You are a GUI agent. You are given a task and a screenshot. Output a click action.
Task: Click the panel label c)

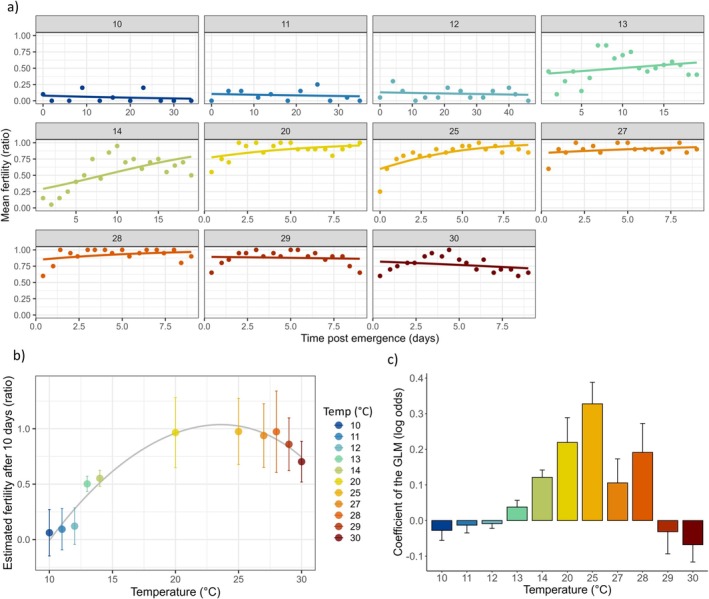pos(392,359)
